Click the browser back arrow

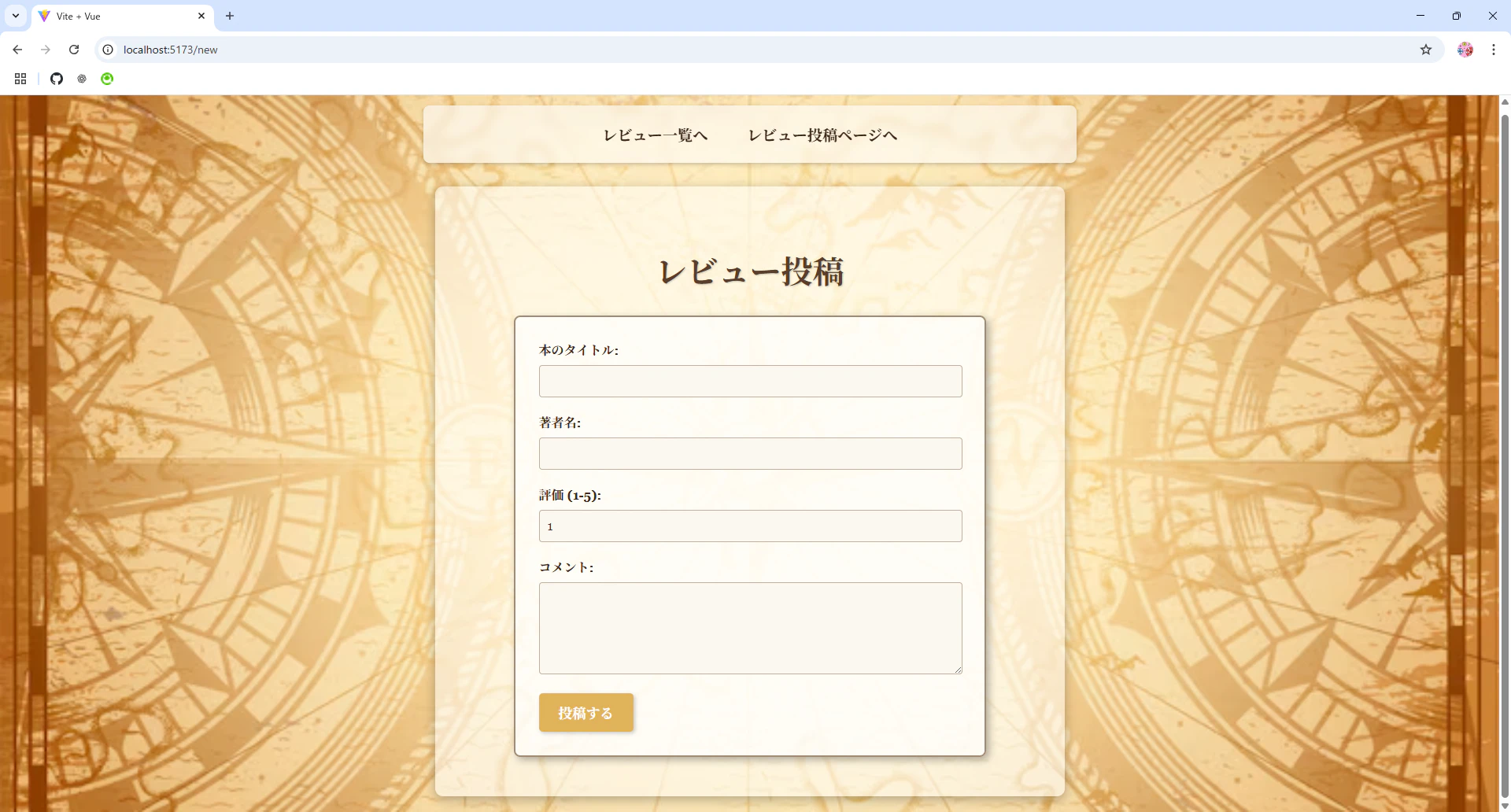tap(17, 50)
